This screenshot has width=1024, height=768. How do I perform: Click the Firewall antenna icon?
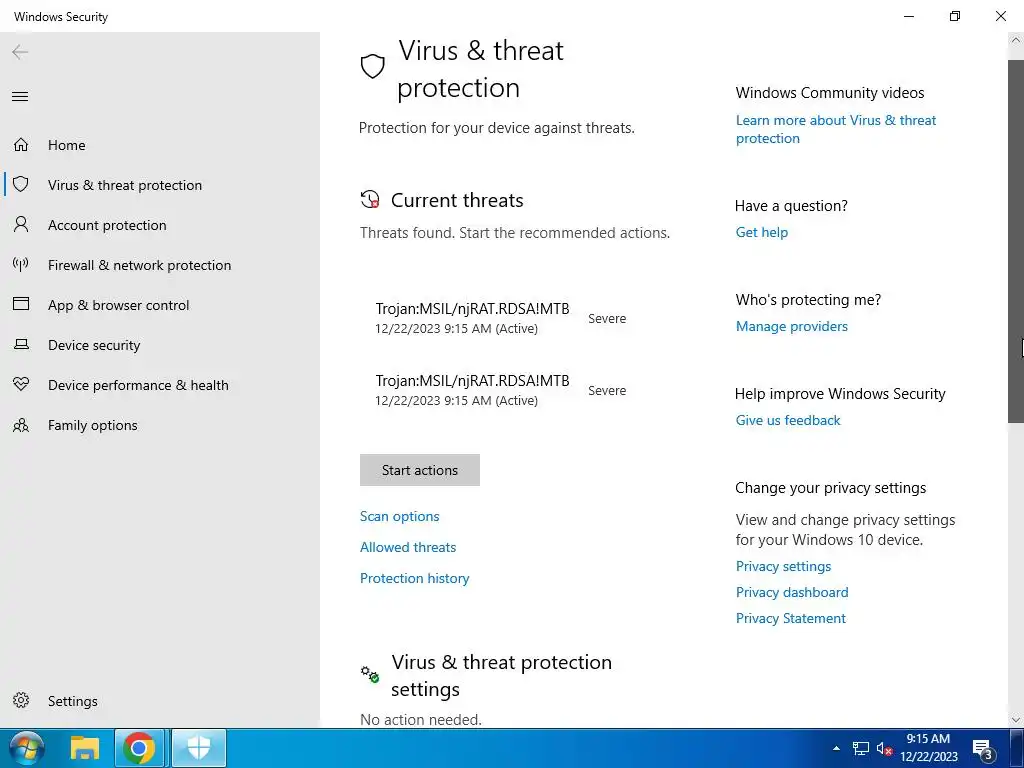[21, 264]
